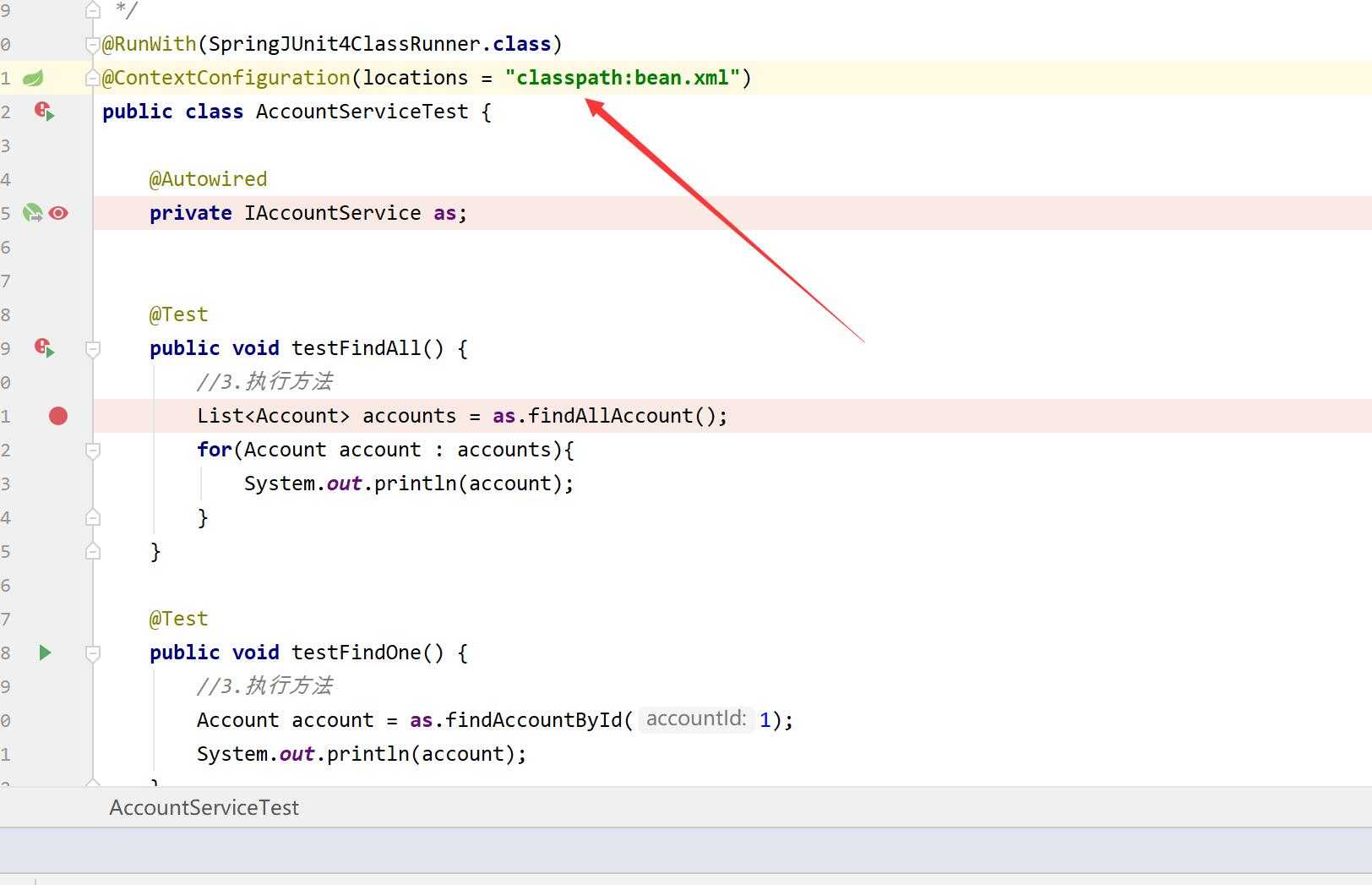This screenshot has height=885, width=1372.
Task: Remove the red breakpoint on the findAllAccount line
Action: point(58,416)
